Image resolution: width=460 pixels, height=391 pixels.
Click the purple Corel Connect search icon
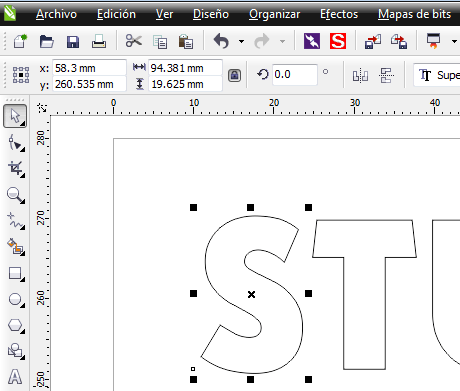(x=312, y=41)
